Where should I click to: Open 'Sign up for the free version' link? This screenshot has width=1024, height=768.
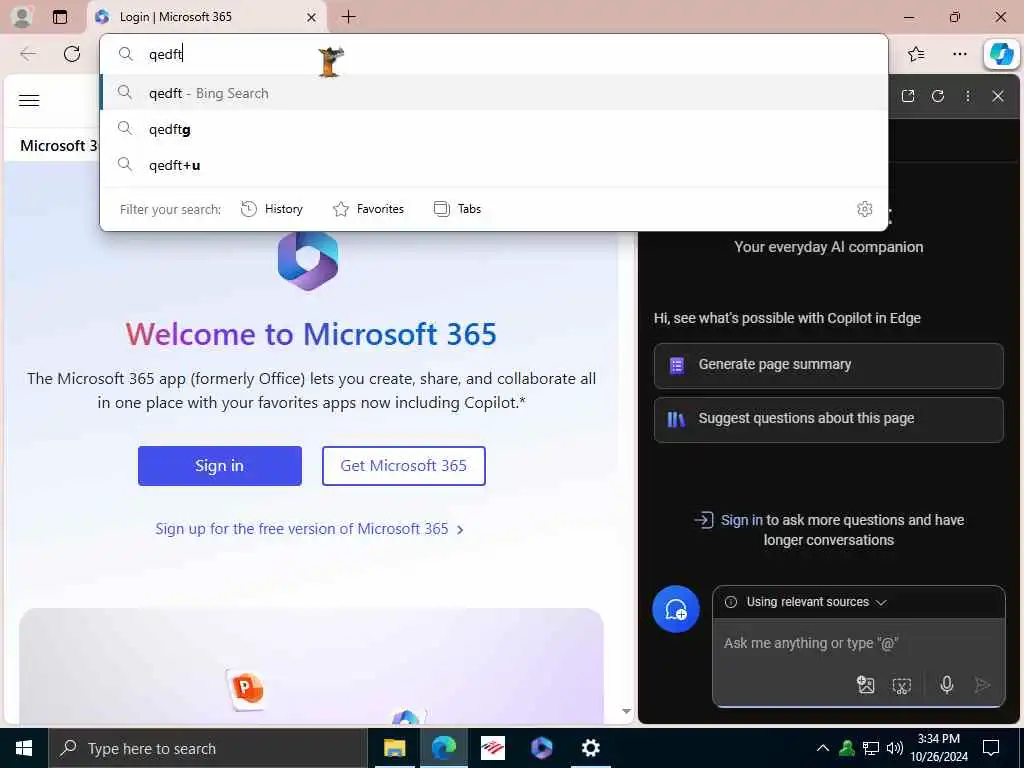[310, 529]
